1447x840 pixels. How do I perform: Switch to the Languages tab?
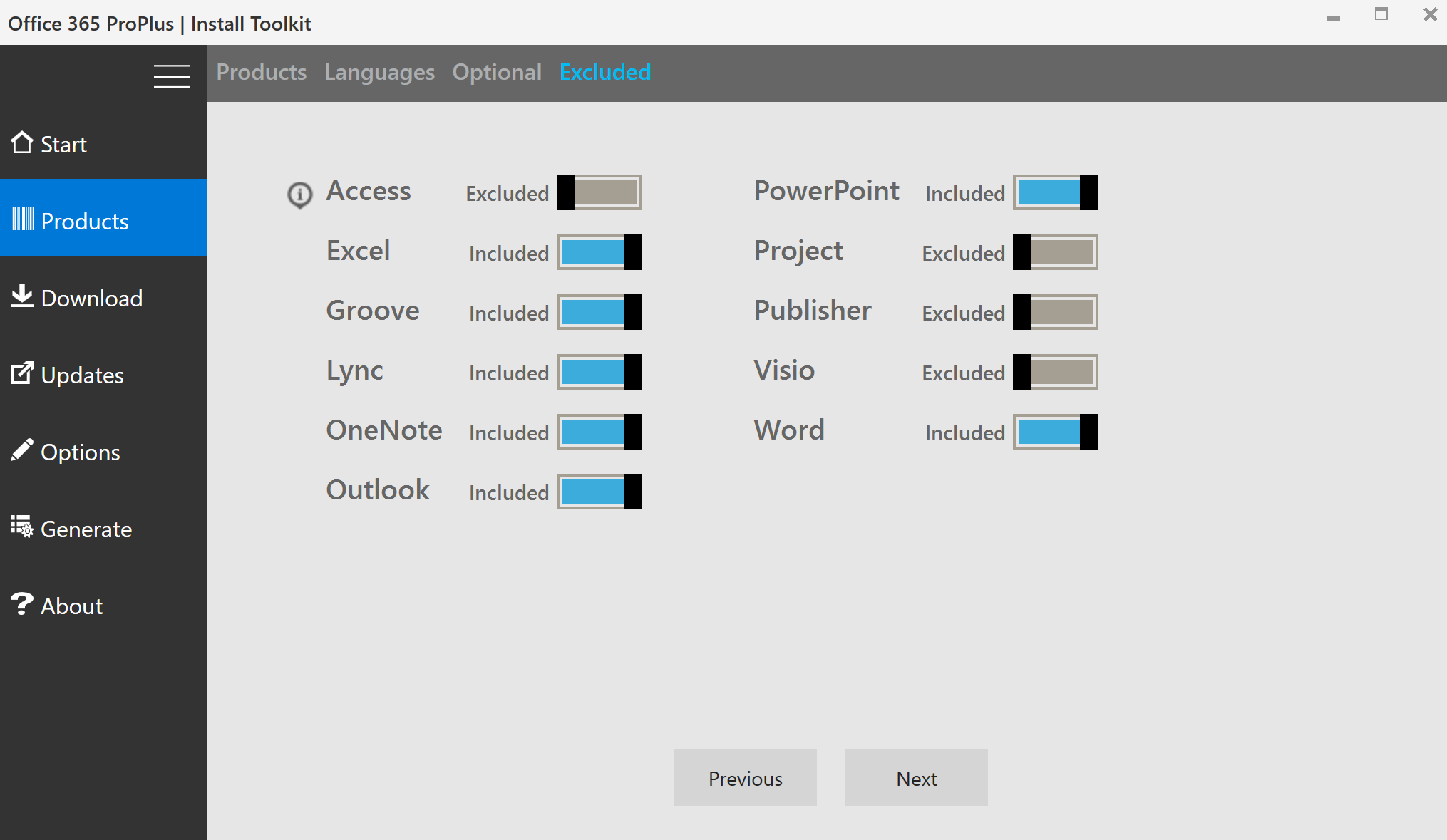379,72
